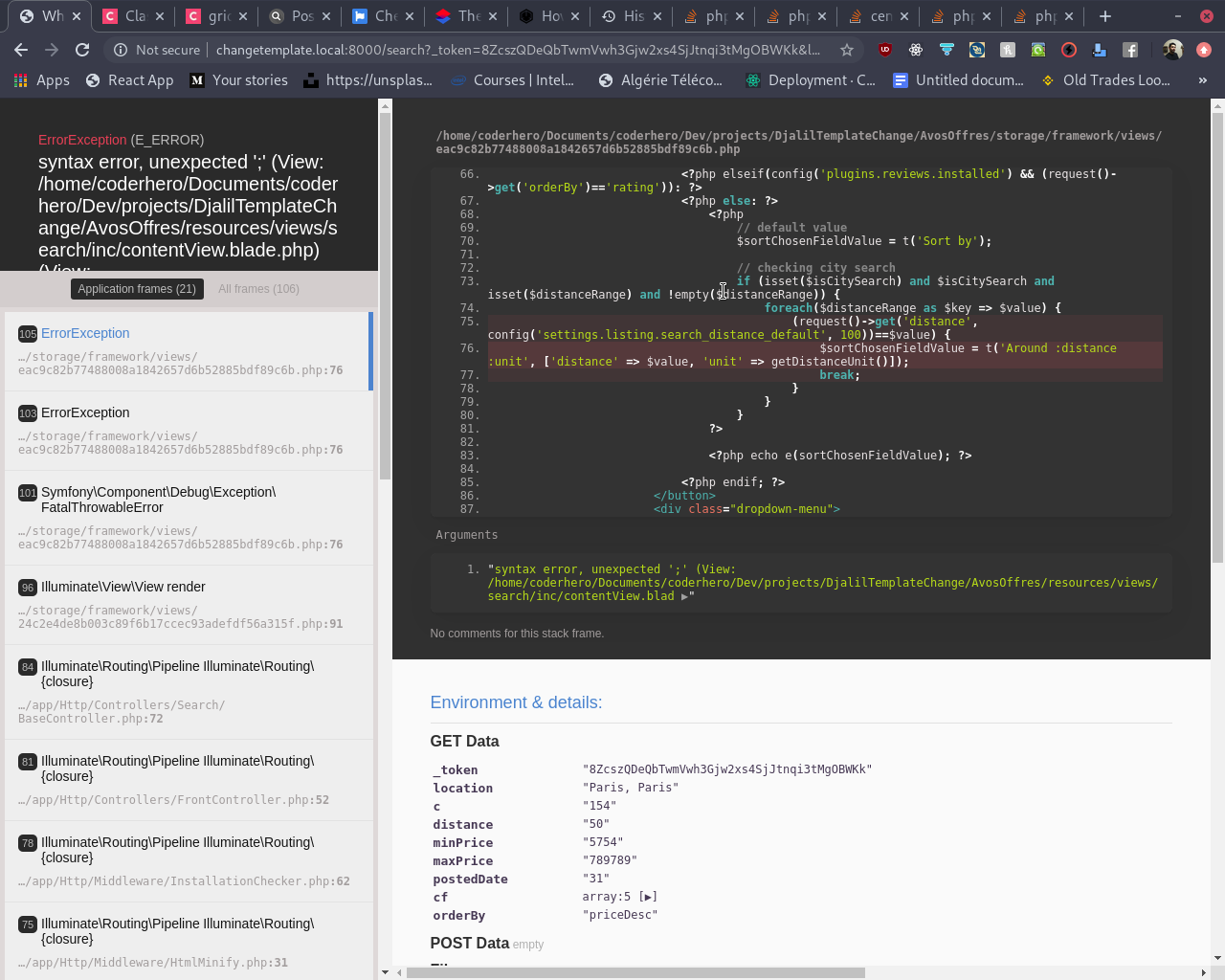Switch to Application frames (21)
This screenshot has height=980, width=1225.
point(137,289)
